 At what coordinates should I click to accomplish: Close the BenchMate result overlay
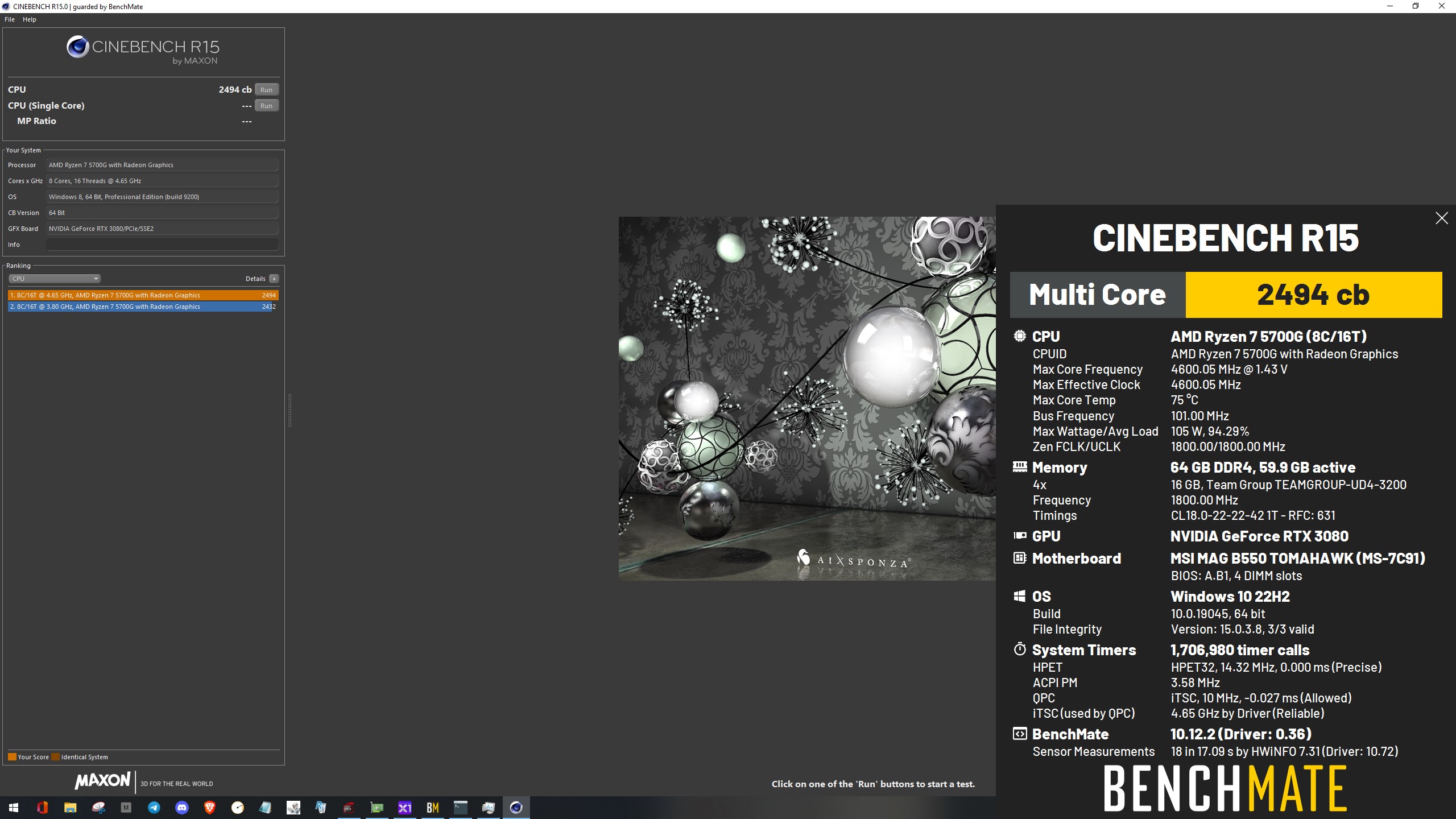1441,218
